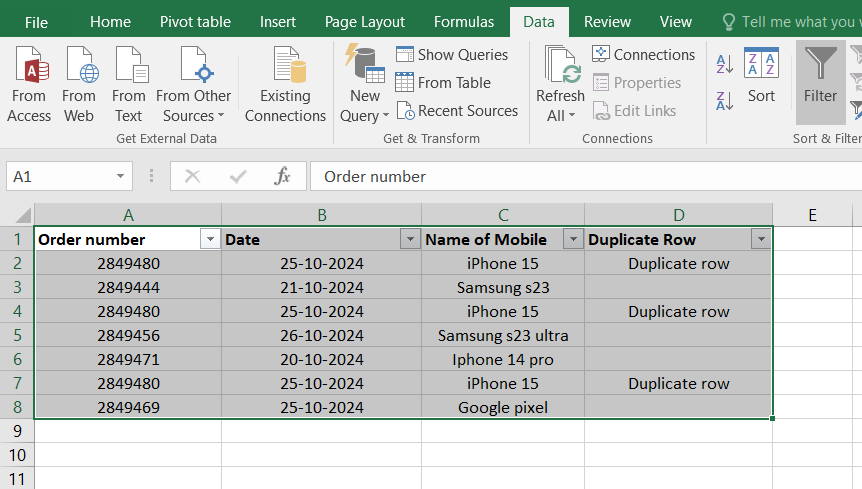Open the File tab

pyautogui.click(x=36, y=22)
